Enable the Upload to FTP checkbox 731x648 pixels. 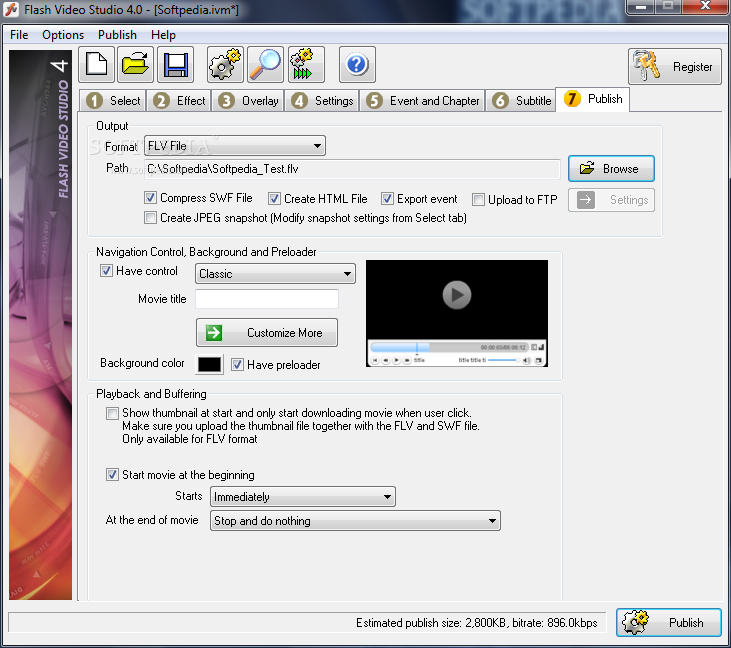click(478, 200)
